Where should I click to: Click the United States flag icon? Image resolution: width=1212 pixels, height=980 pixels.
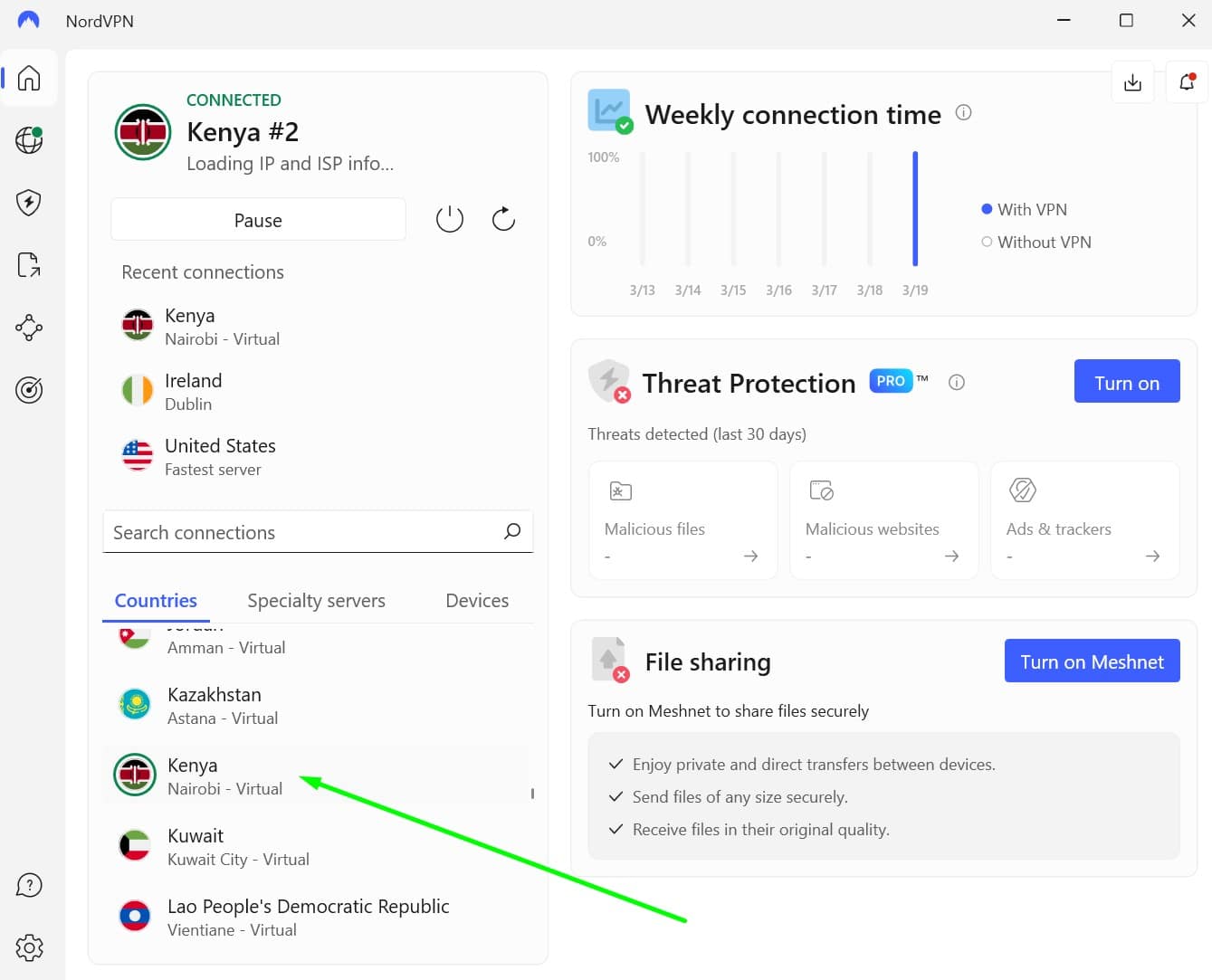coord(138,455)
